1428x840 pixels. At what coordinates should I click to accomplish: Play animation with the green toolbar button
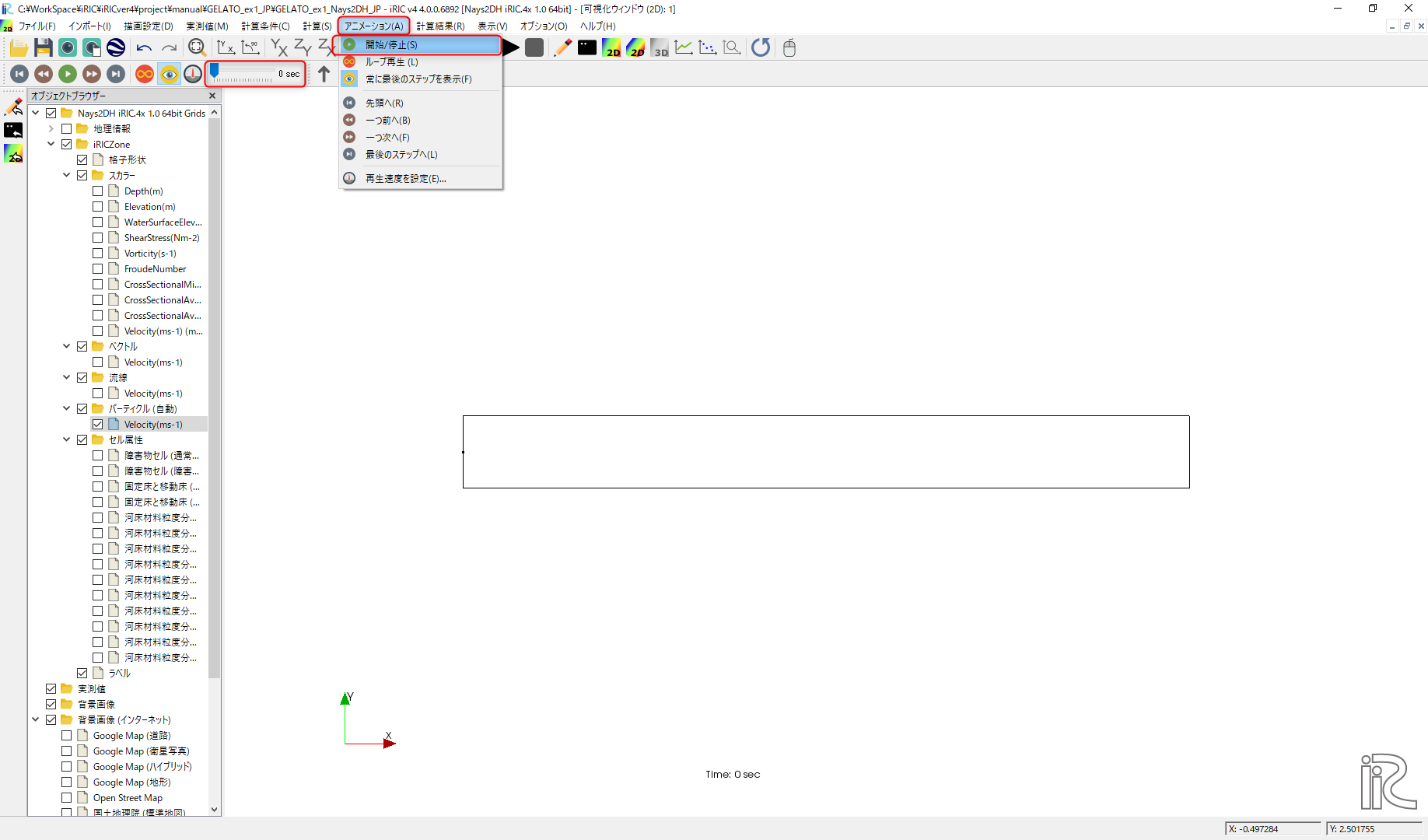click(68, 74)
